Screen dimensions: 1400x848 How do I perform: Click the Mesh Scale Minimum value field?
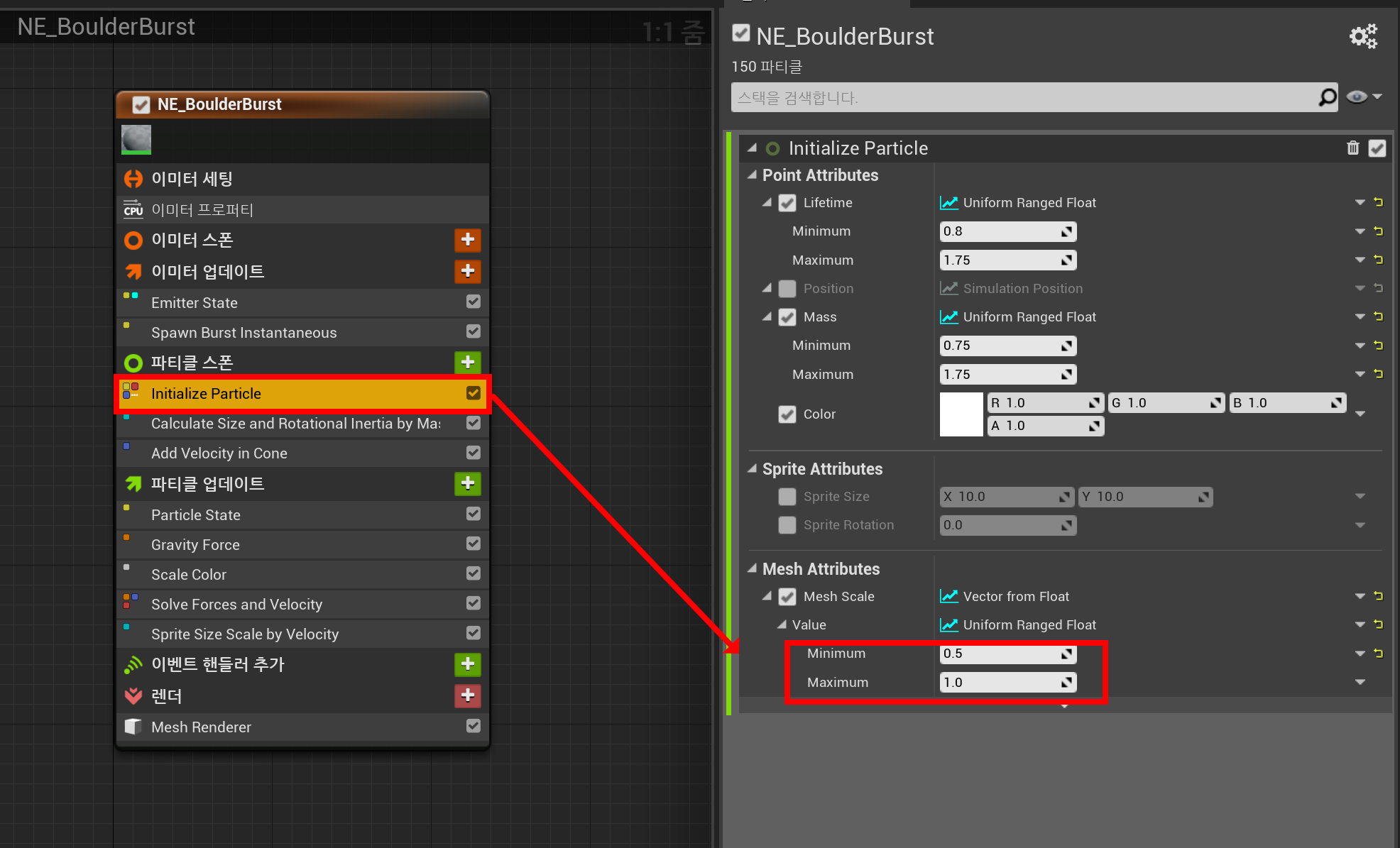tap(1000, 654)
